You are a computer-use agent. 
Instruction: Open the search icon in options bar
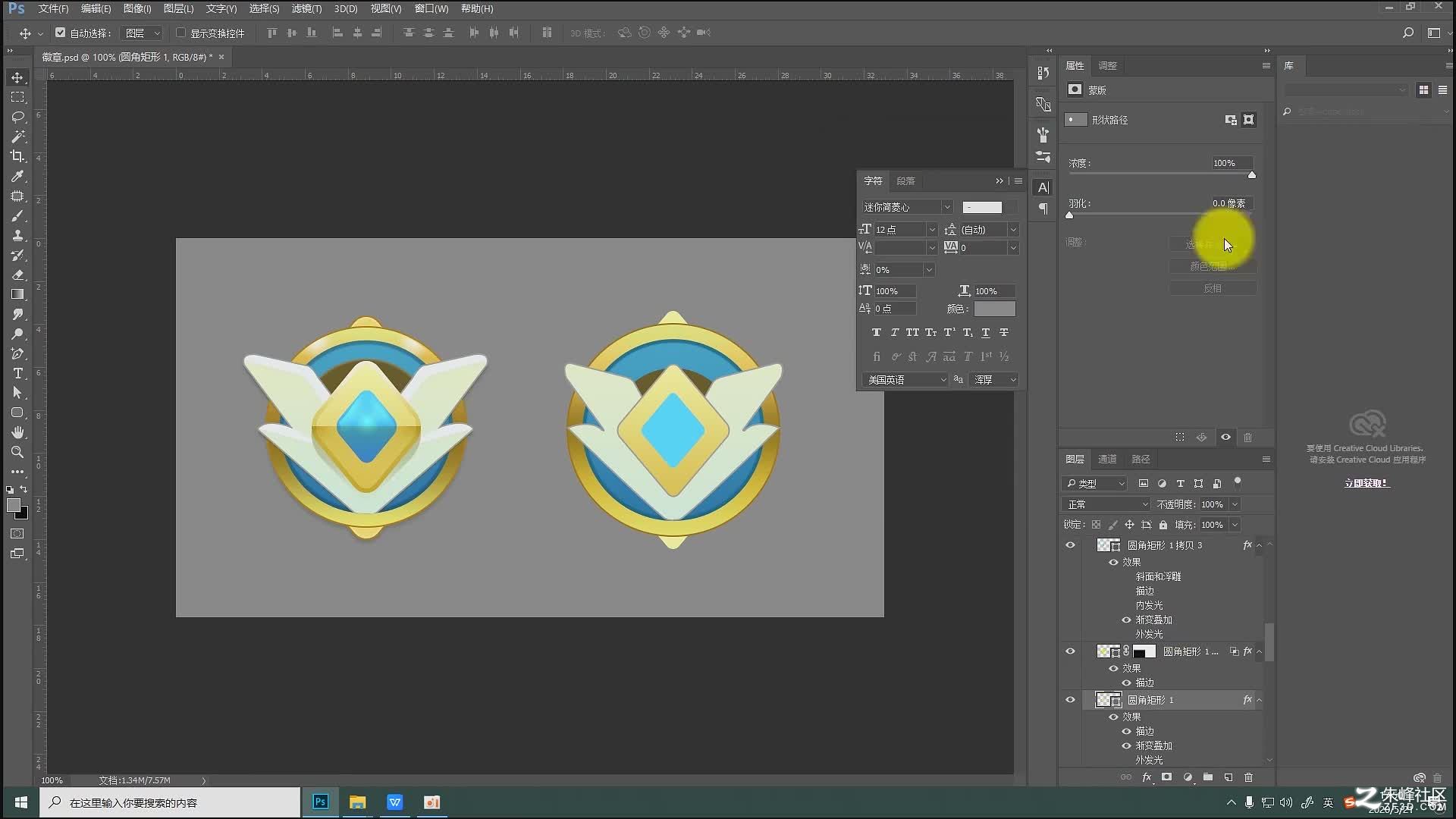(1408, 33)
